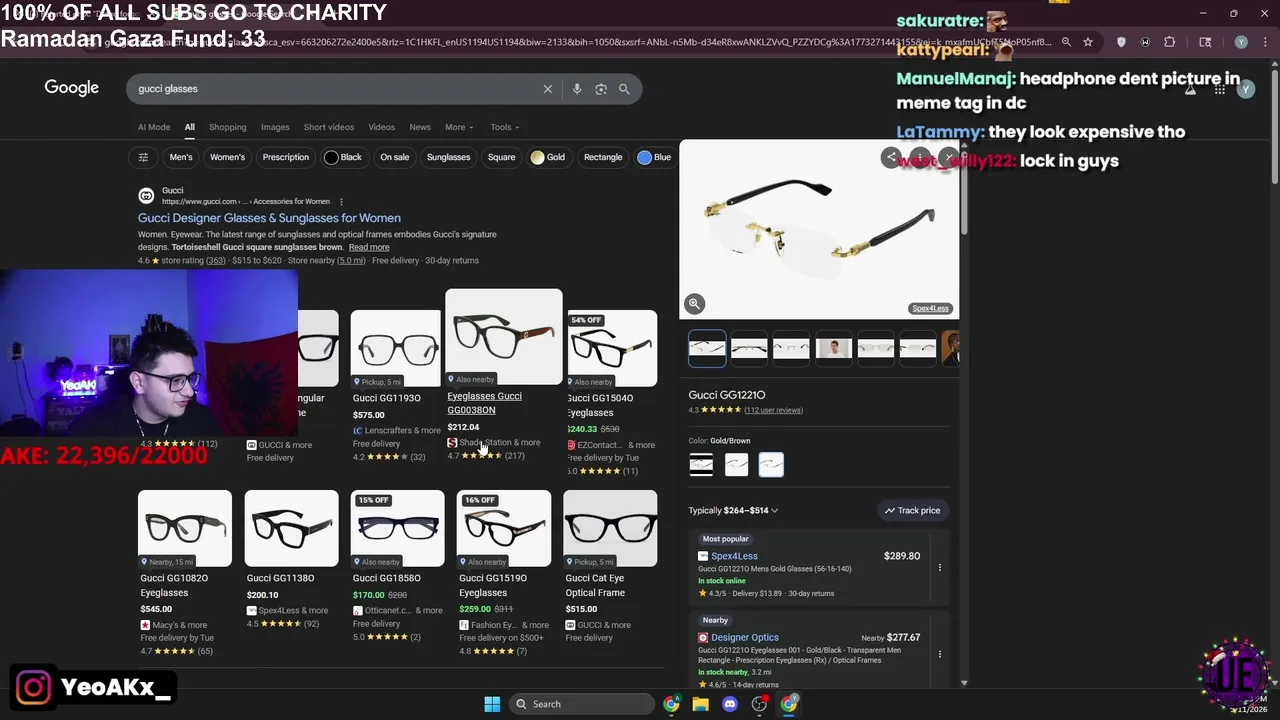Switch to the Videos tab
The width and height of the screenshot is (1280, 720).
click(381, 127)
